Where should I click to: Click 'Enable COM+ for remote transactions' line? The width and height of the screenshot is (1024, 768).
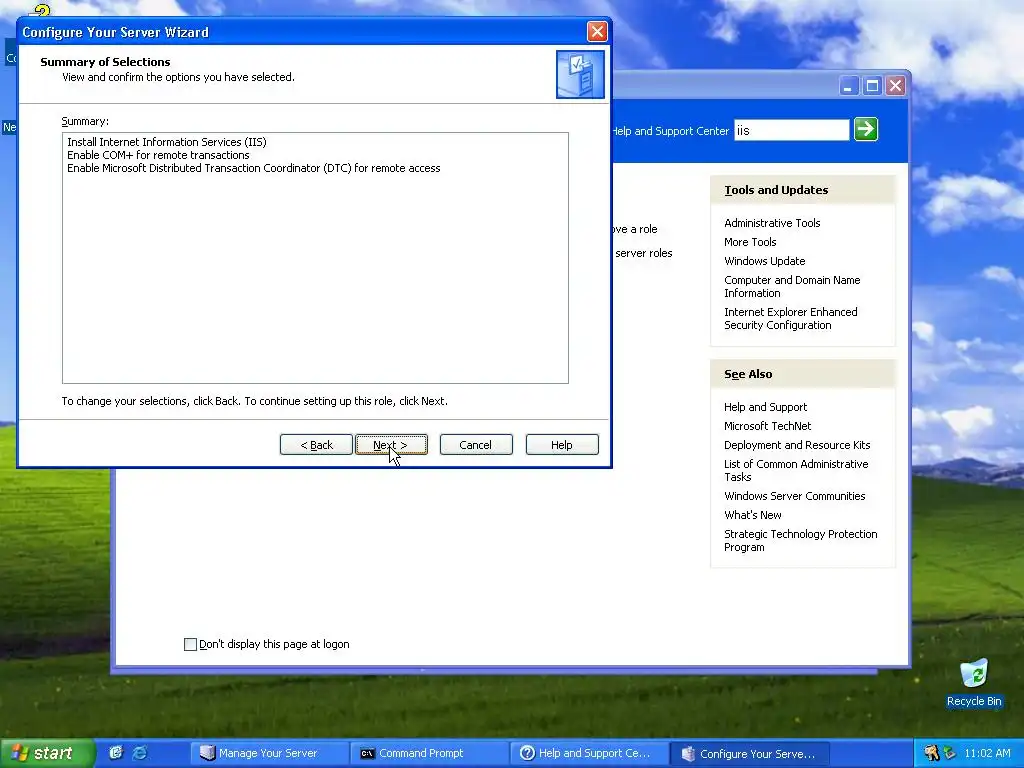coord(158,155)
